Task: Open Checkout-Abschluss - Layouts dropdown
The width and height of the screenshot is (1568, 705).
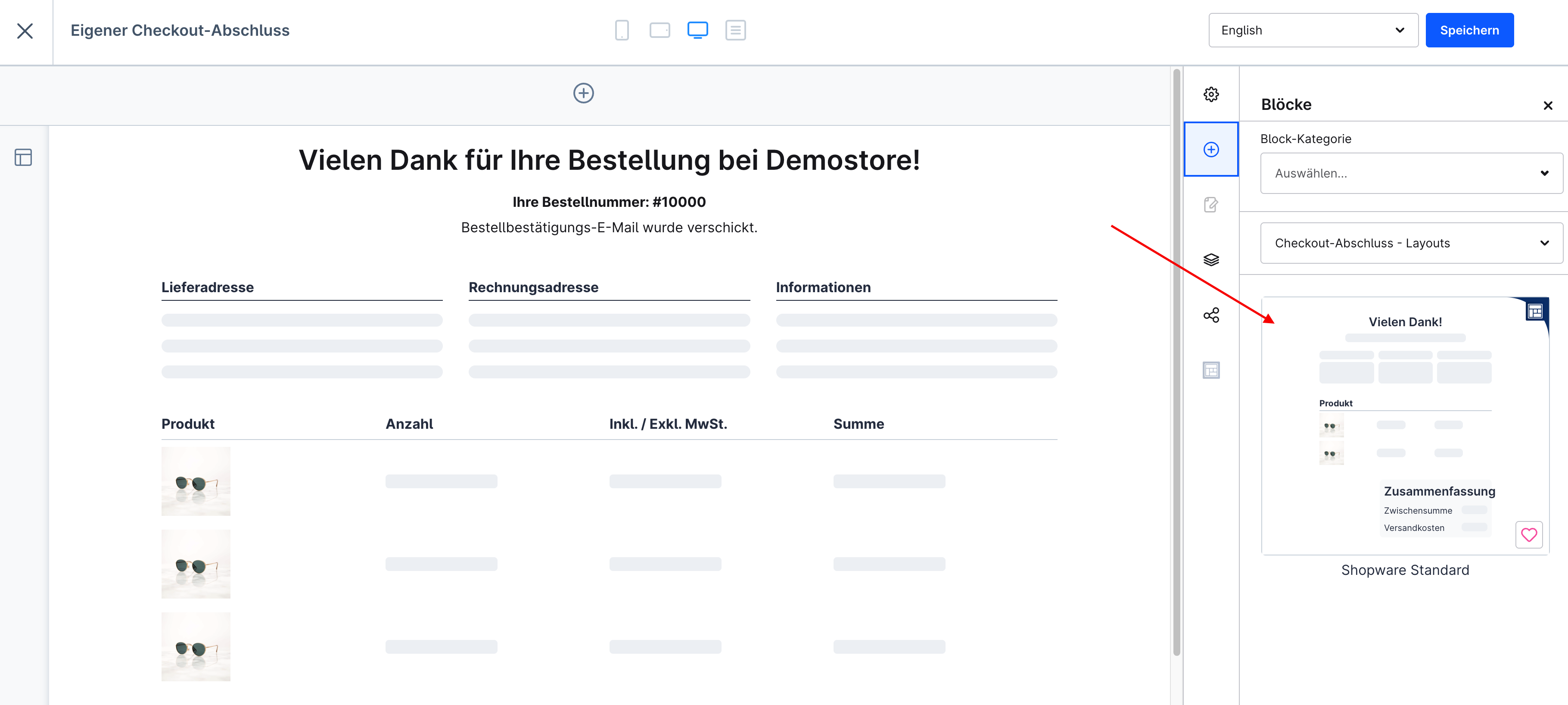Action: (x=1410, y=243)
